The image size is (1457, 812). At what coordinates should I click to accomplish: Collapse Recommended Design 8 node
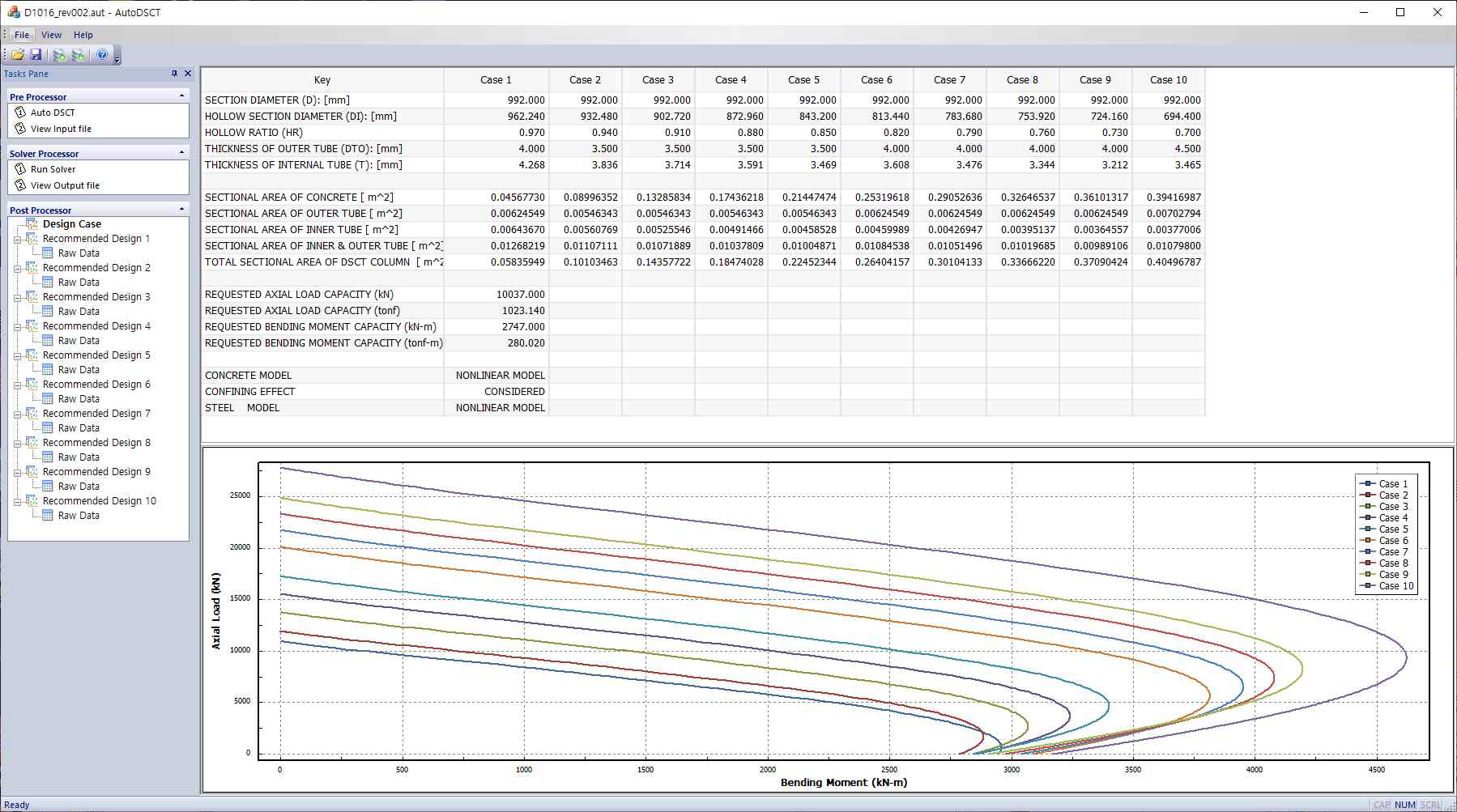[17, 443]
